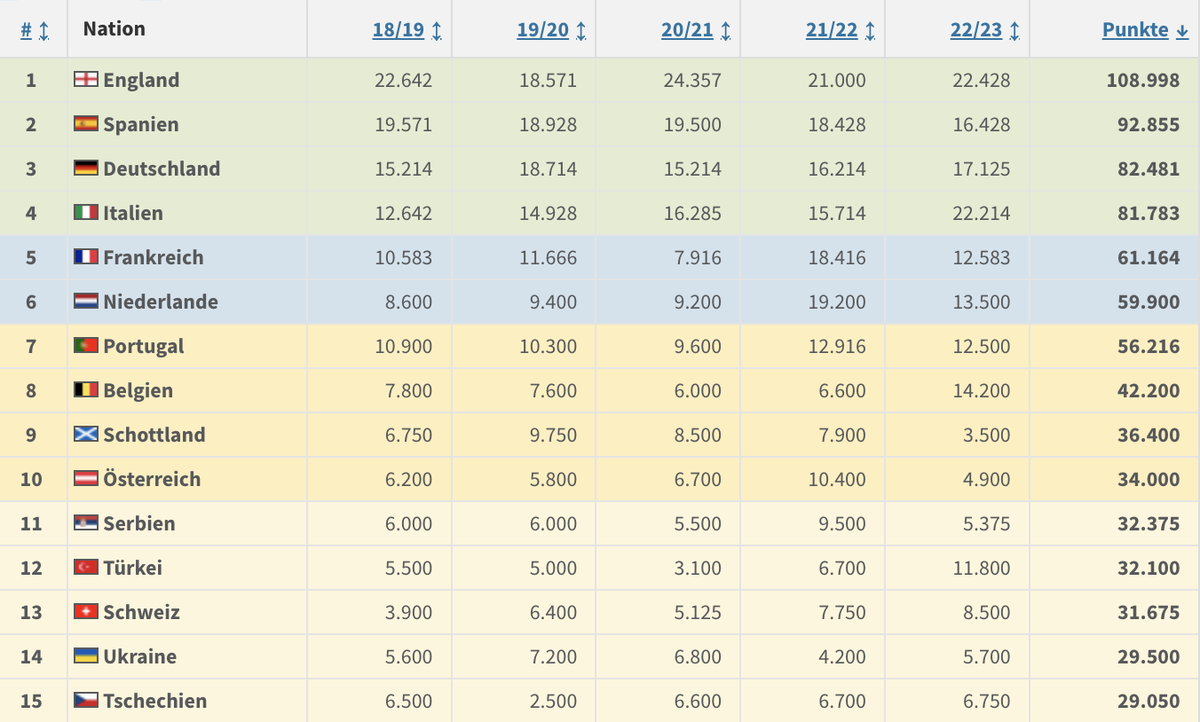Click the England flag icon
The image size is (1200, 722).
point(86,80)
